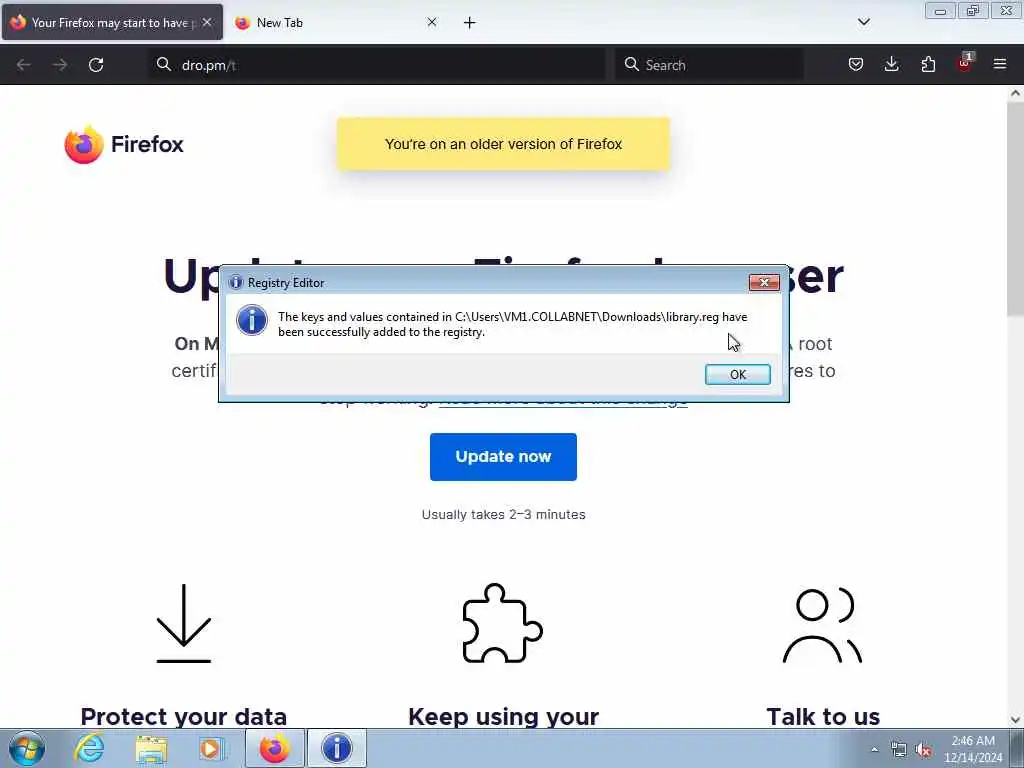This screenshot has height=768, width=1024.
Task: List all tabs dropdown arrow
Action: coord(863,22)
